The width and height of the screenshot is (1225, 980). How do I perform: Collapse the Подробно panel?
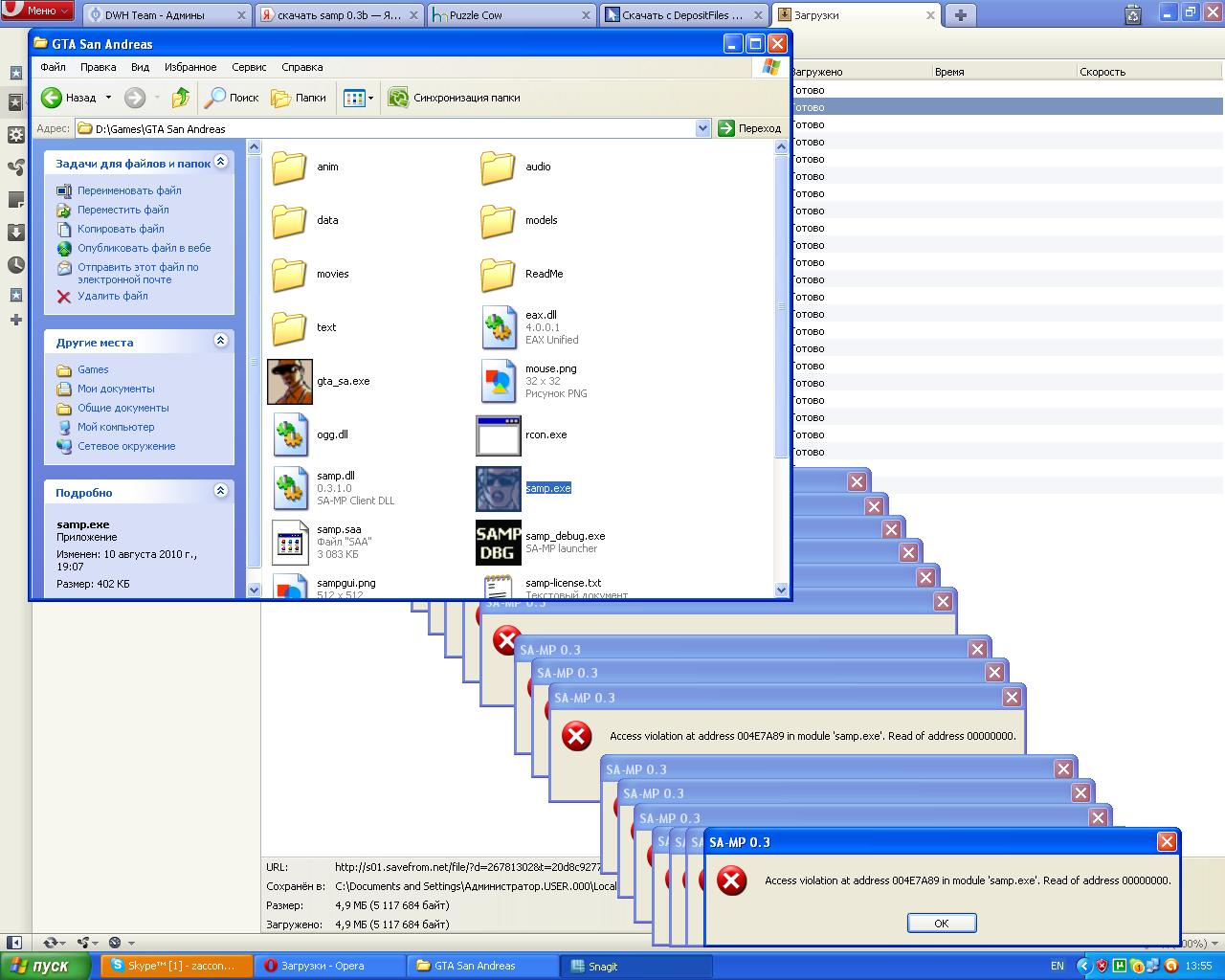[221, 491]
